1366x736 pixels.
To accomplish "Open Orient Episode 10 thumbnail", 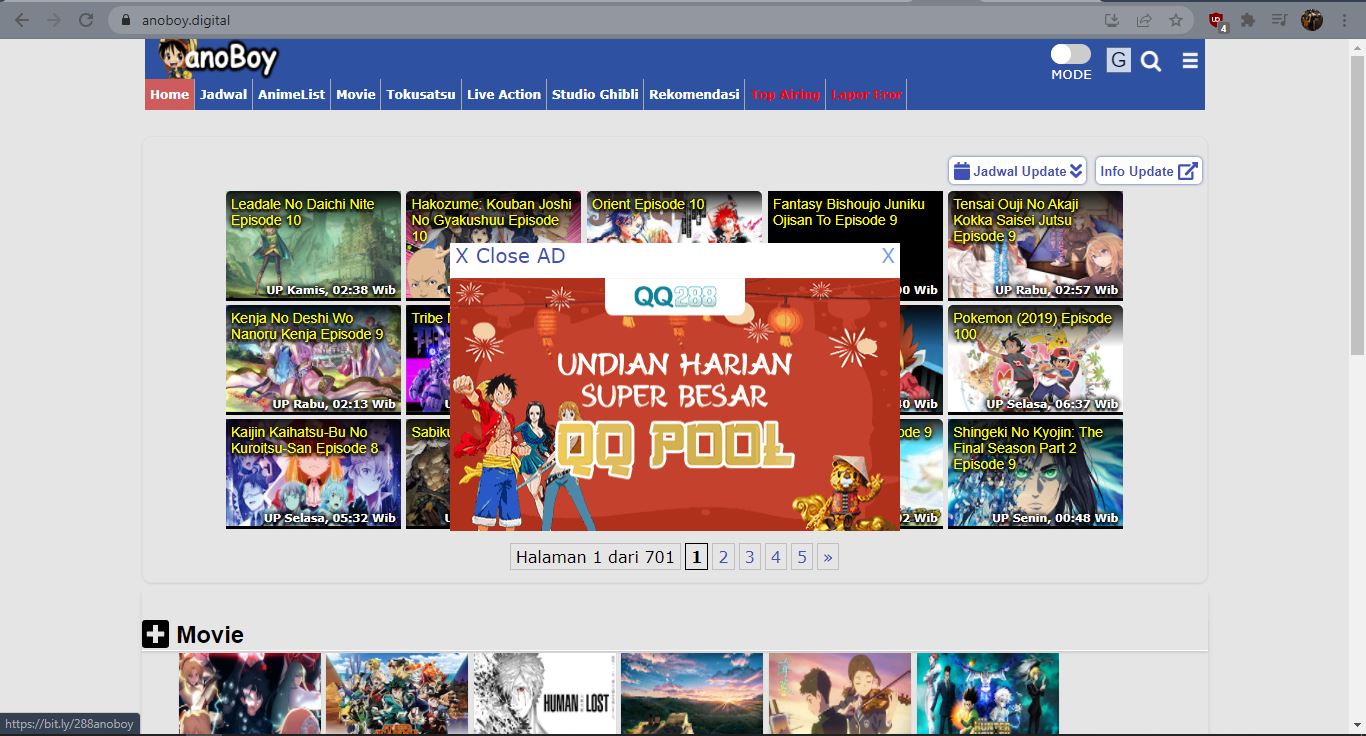I will tap(674, 217).
